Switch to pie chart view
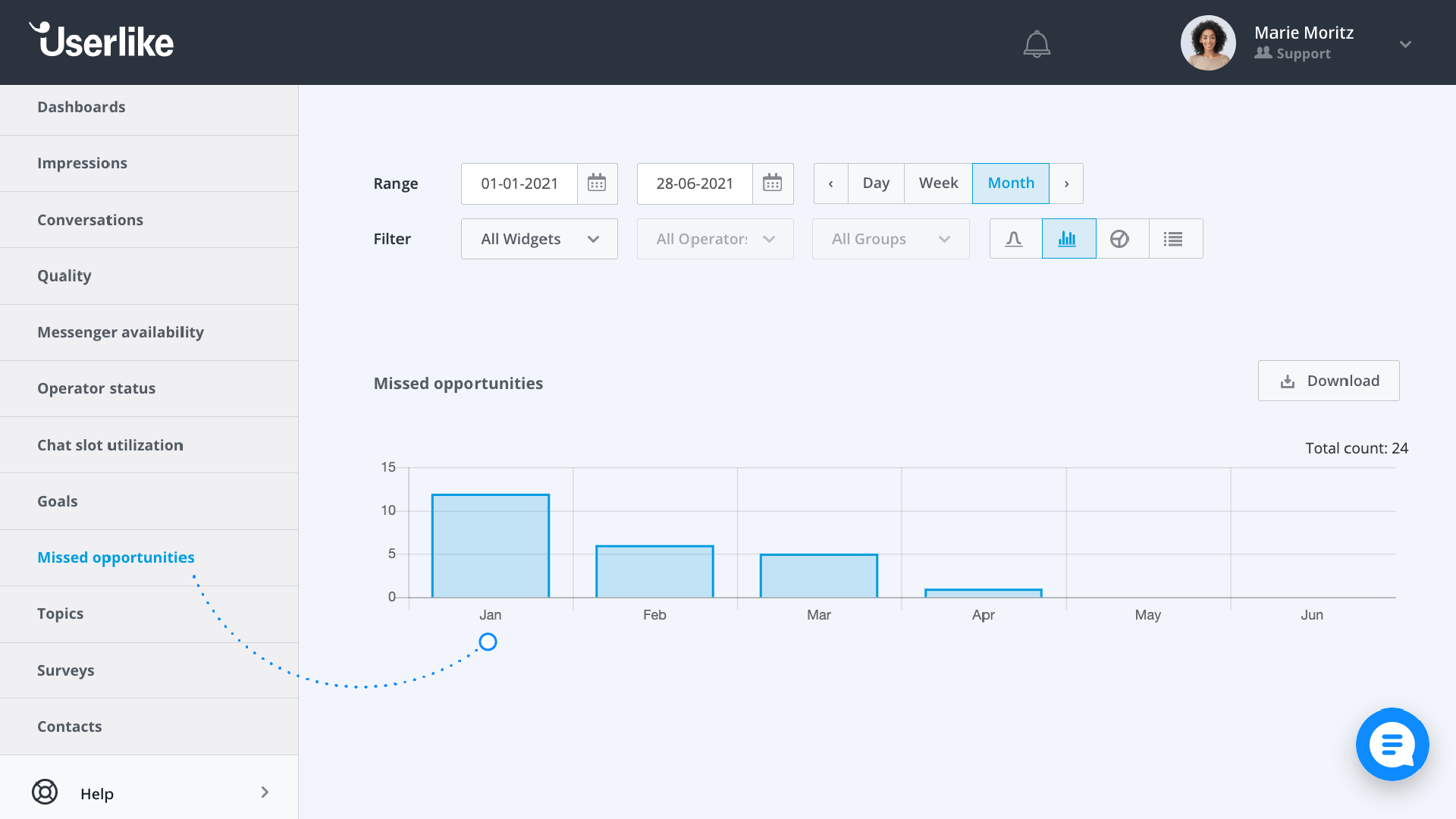This screenshot has width=1456, height=819. tap(1122, 239)
